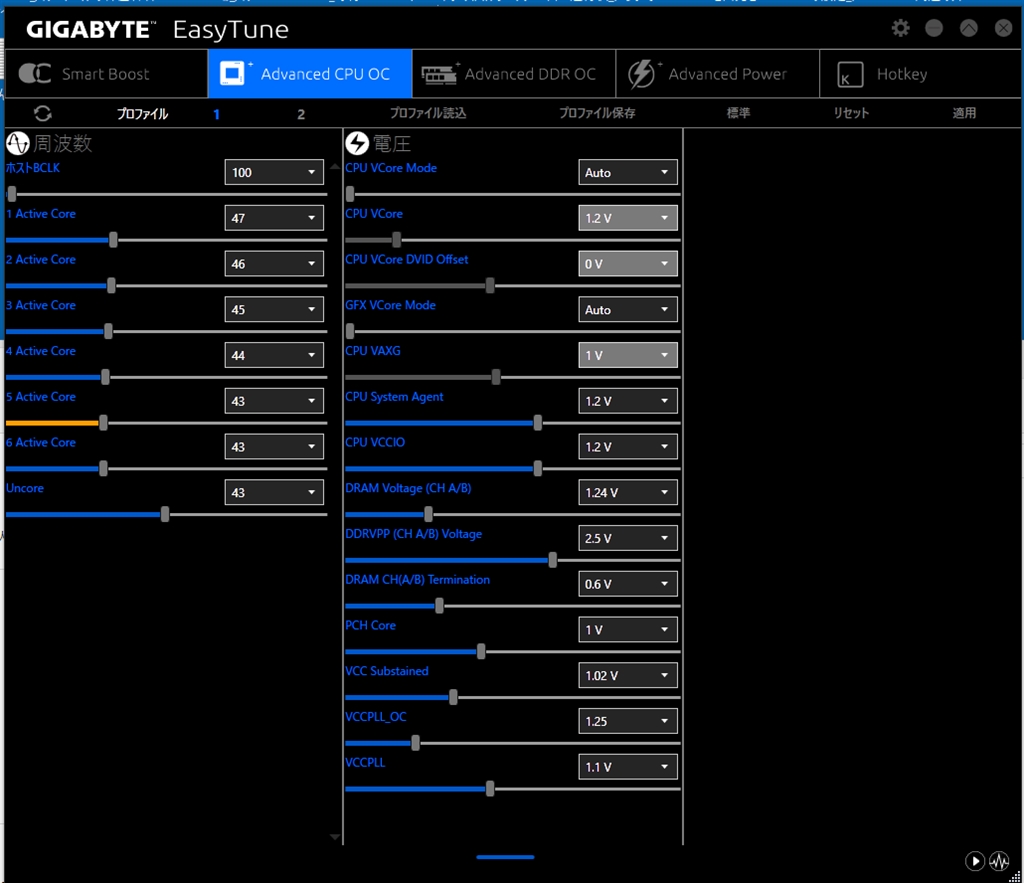Click the 適用 apply button

964,113
